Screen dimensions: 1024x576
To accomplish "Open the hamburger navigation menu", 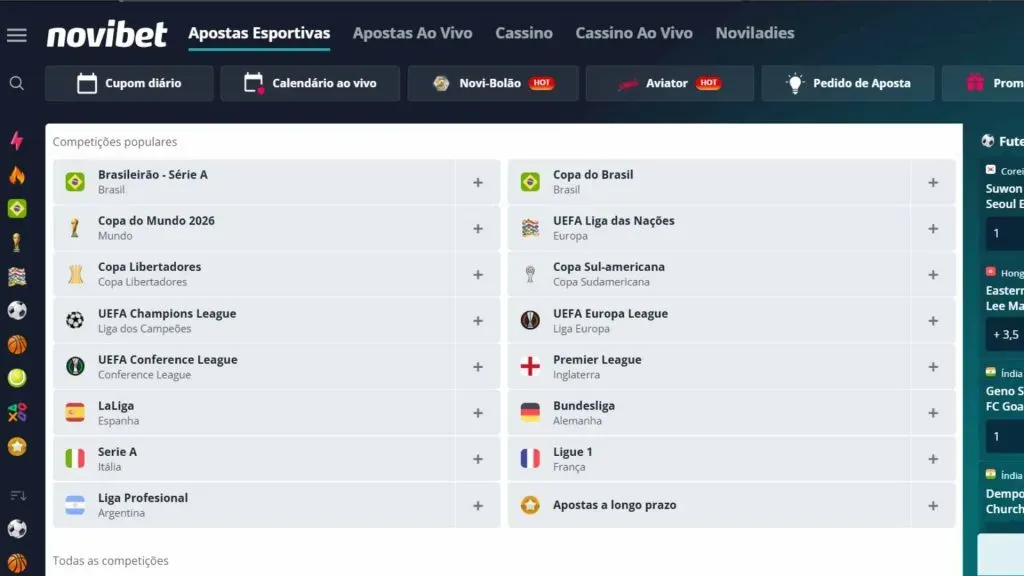I will point(16,33).
